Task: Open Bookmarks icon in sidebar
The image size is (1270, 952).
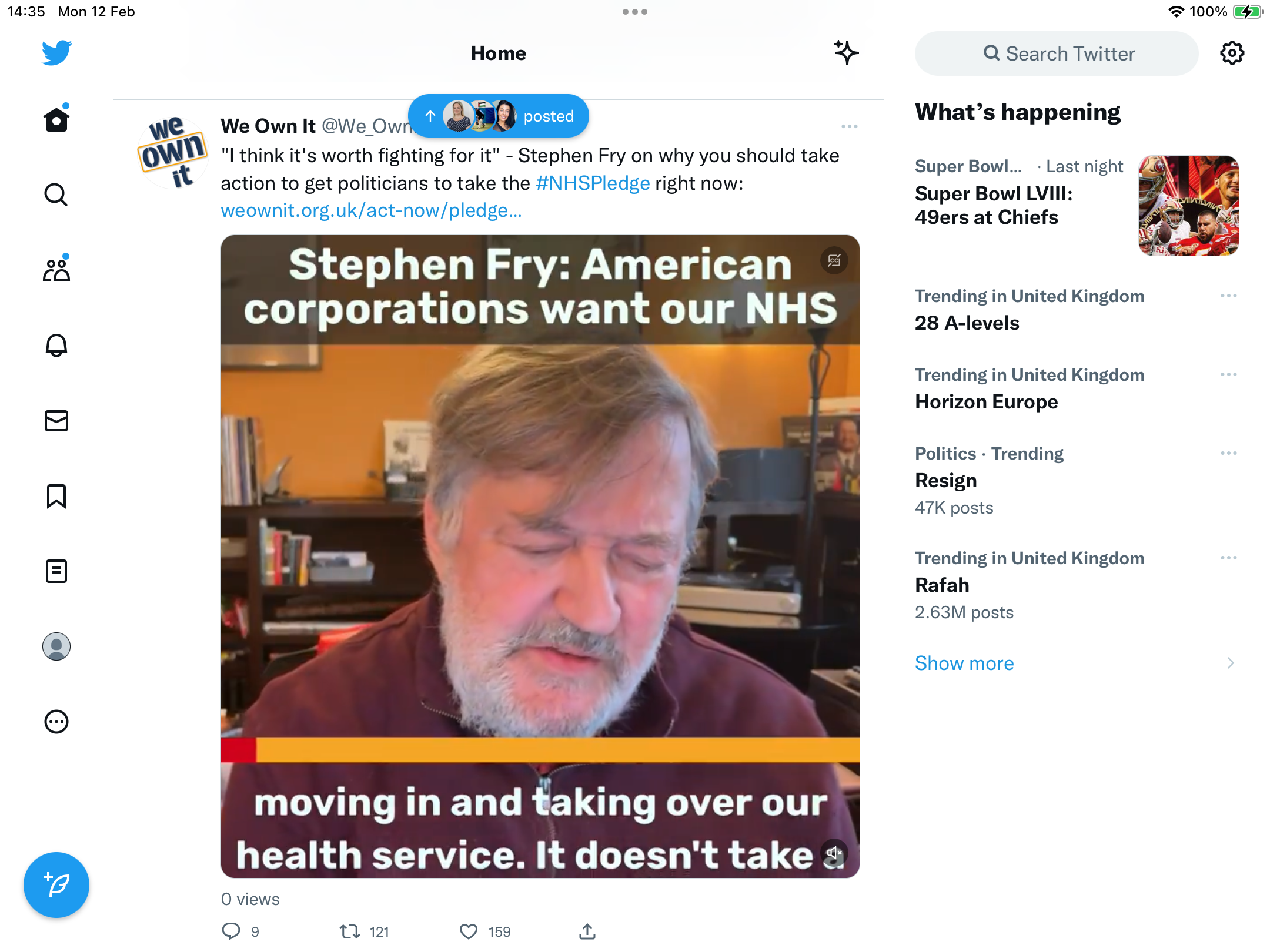Action: pos(56,496)
